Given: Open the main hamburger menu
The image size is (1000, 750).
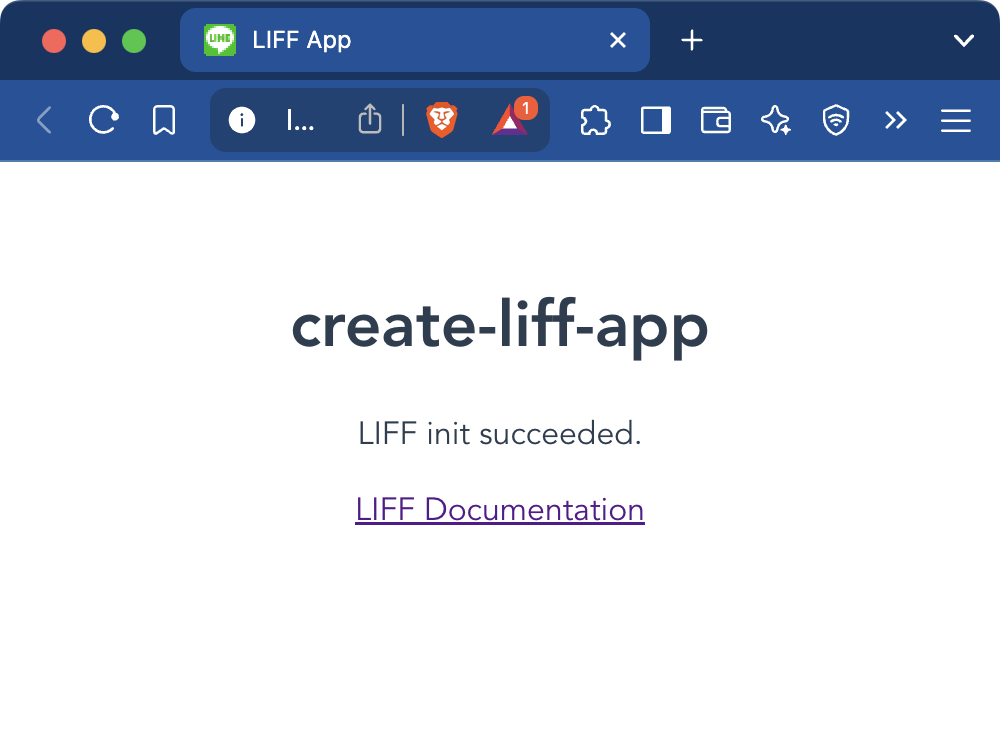Looking at the screenshot, I should point(955,120).
